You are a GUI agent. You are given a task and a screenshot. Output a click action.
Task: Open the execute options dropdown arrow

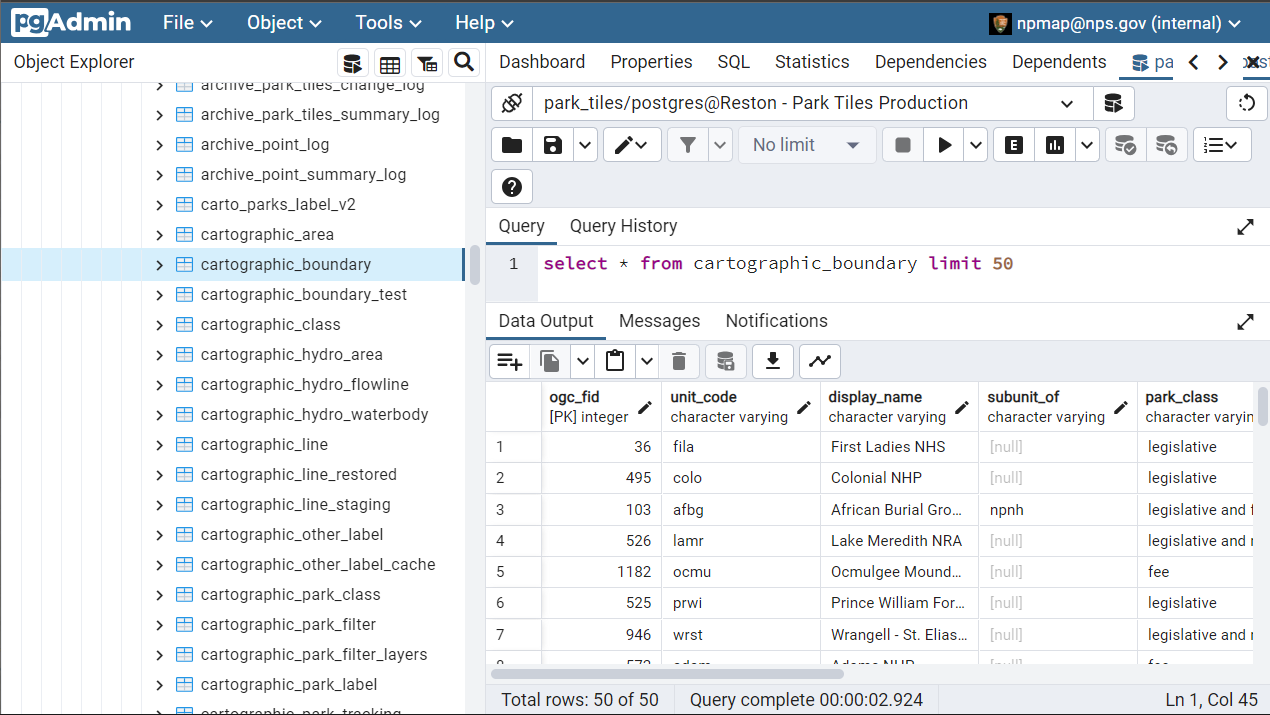pos(976,145)
